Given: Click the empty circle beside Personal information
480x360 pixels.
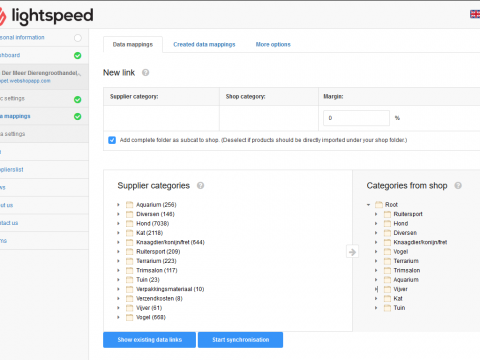Looking at the screenshot, I should pos(78,38).
